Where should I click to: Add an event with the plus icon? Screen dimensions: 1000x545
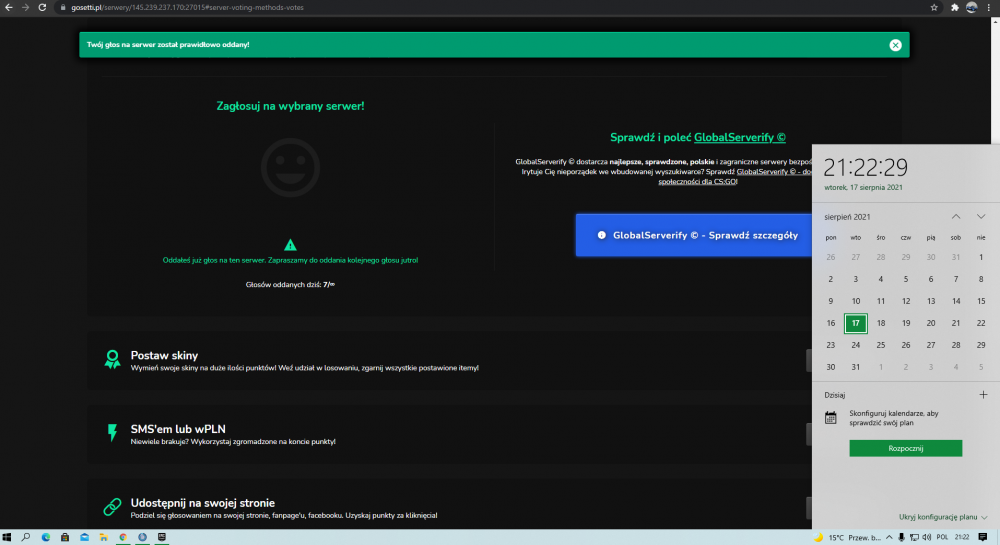click(x=983, y=395)
